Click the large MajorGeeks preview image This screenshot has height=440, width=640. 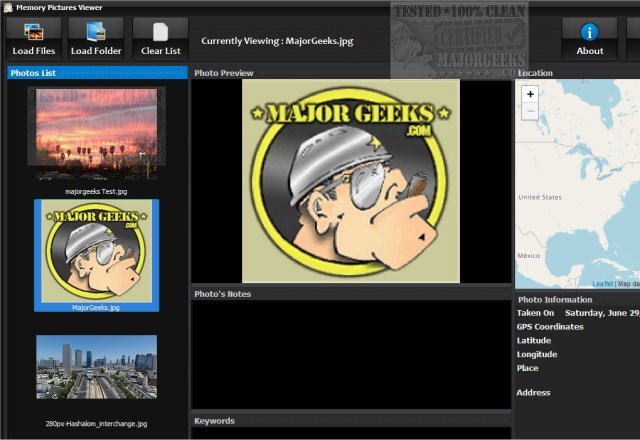tap(350, 181)
